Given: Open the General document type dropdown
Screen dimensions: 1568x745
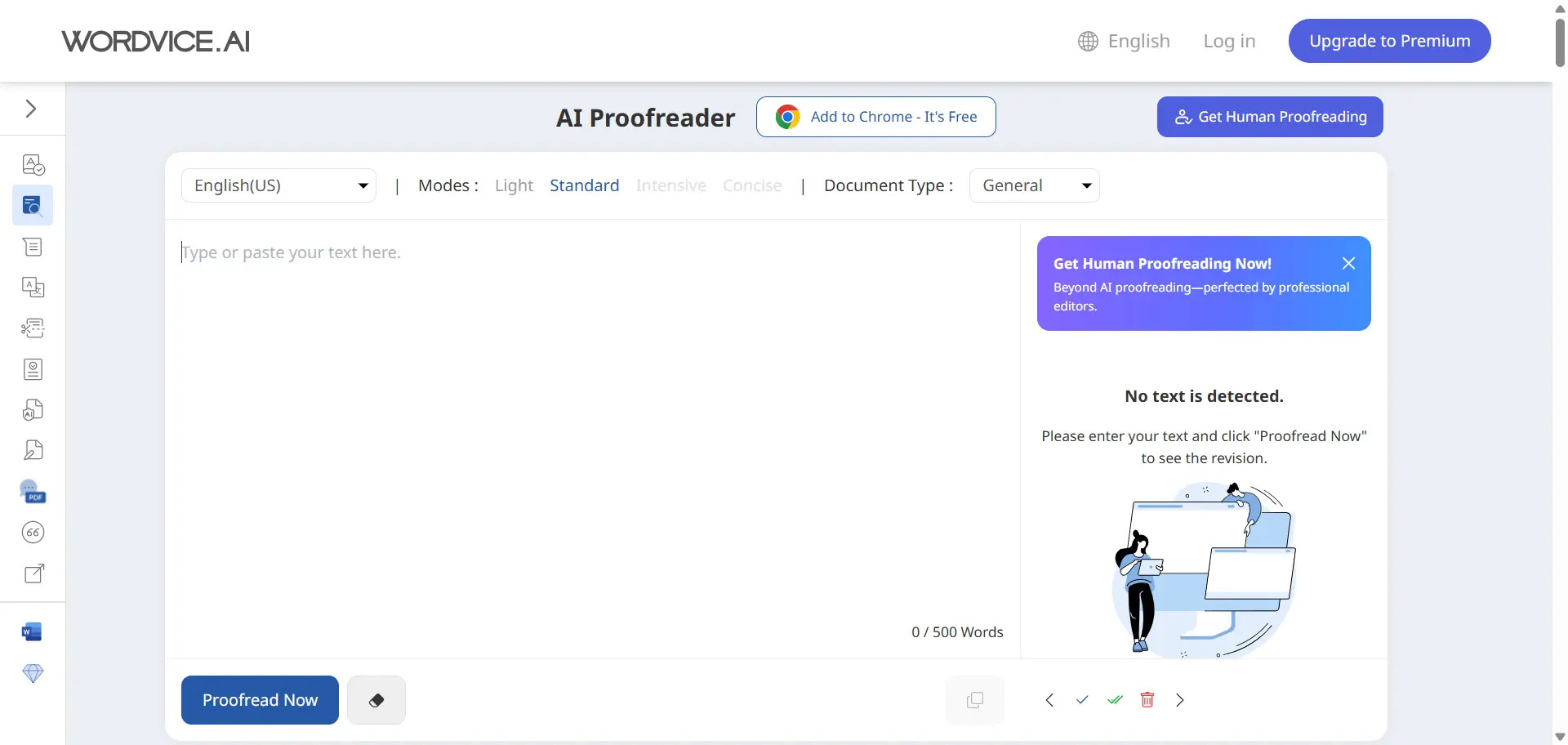Looking at the screenshot, I should 1035,185.
